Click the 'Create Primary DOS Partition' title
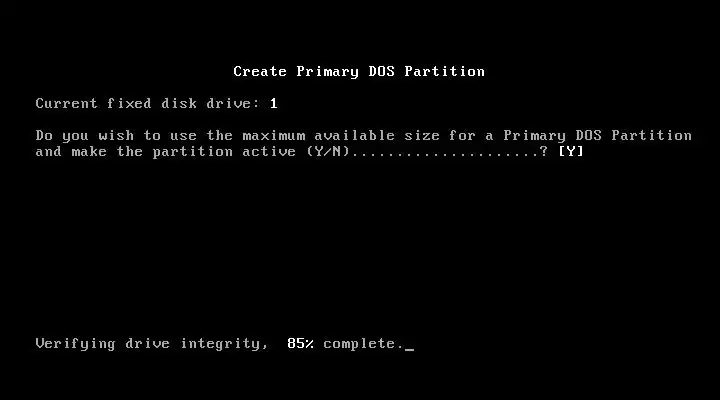The image size is (720, 400). pyautogui.click(x=359, y=72)
